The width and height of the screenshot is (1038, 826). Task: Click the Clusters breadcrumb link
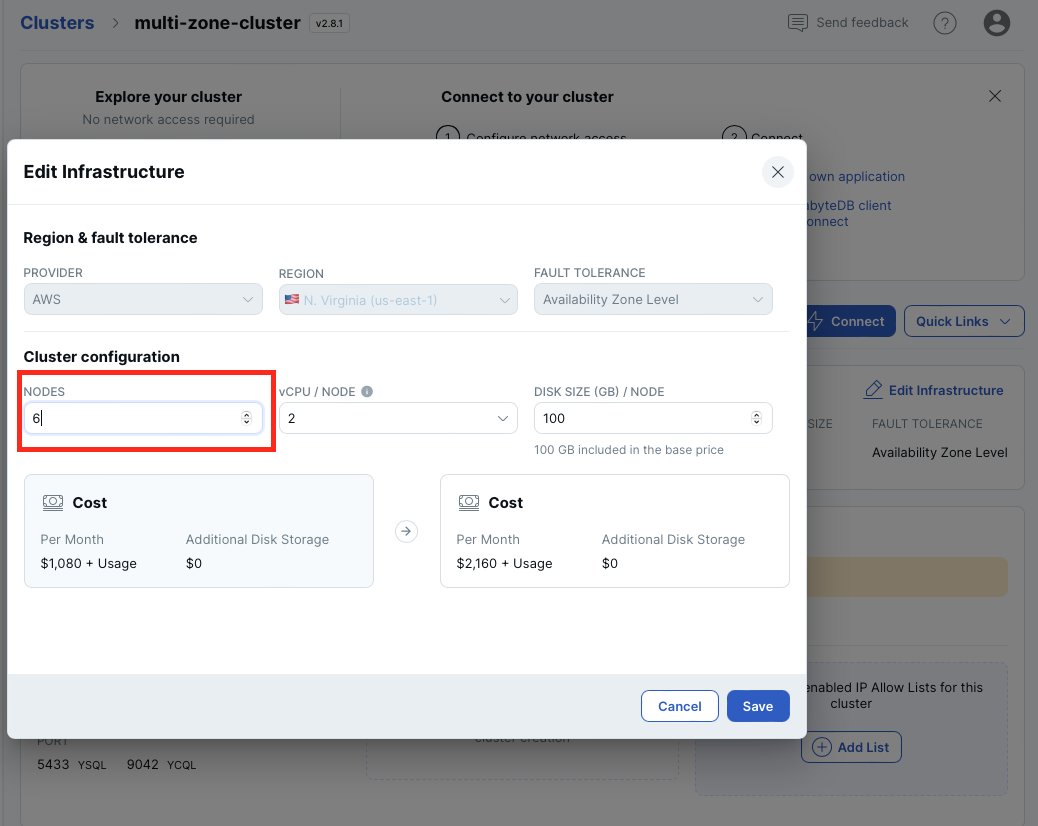coord(57,22)
